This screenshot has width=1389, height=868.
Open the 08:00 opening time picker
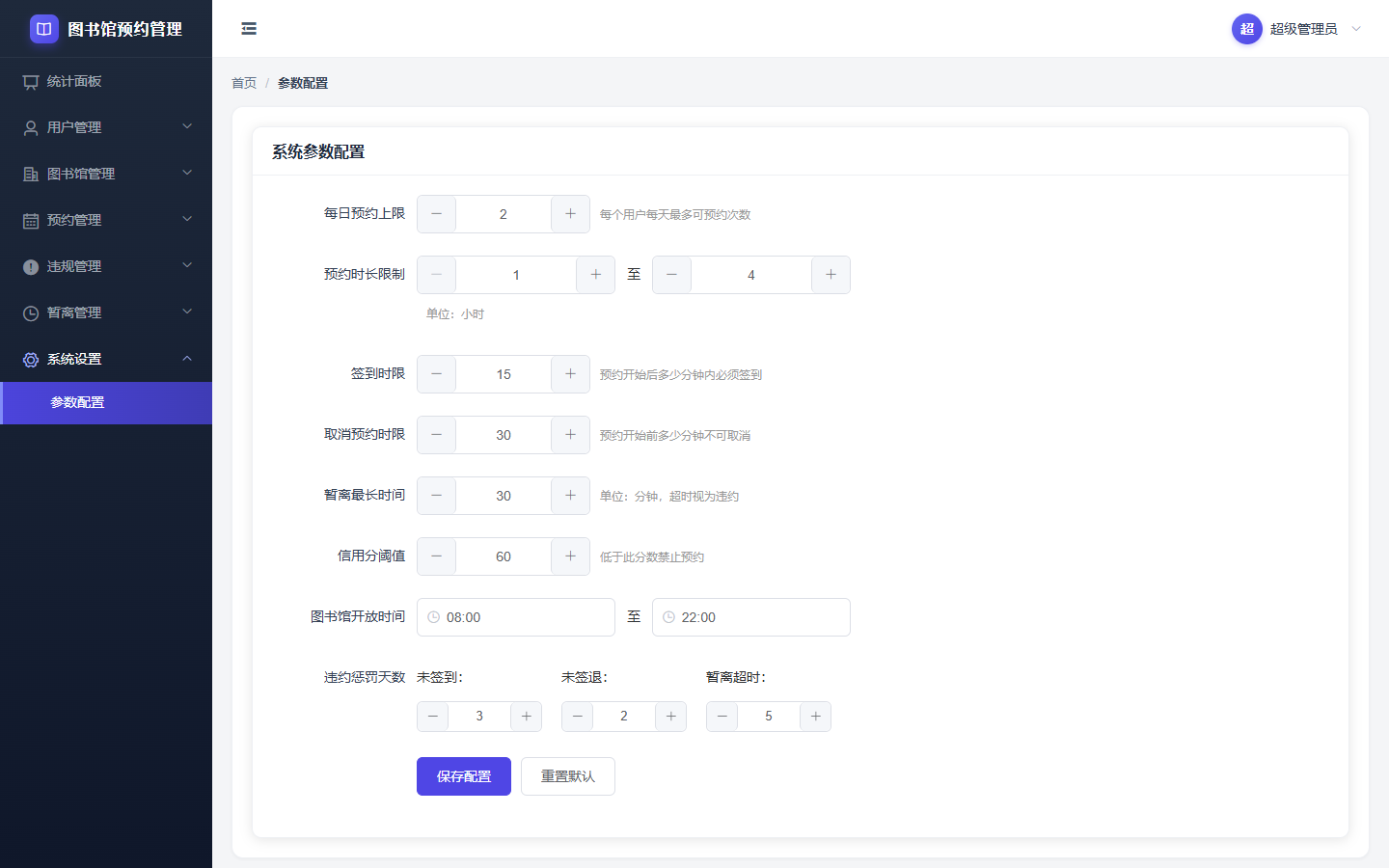(516, 617)
